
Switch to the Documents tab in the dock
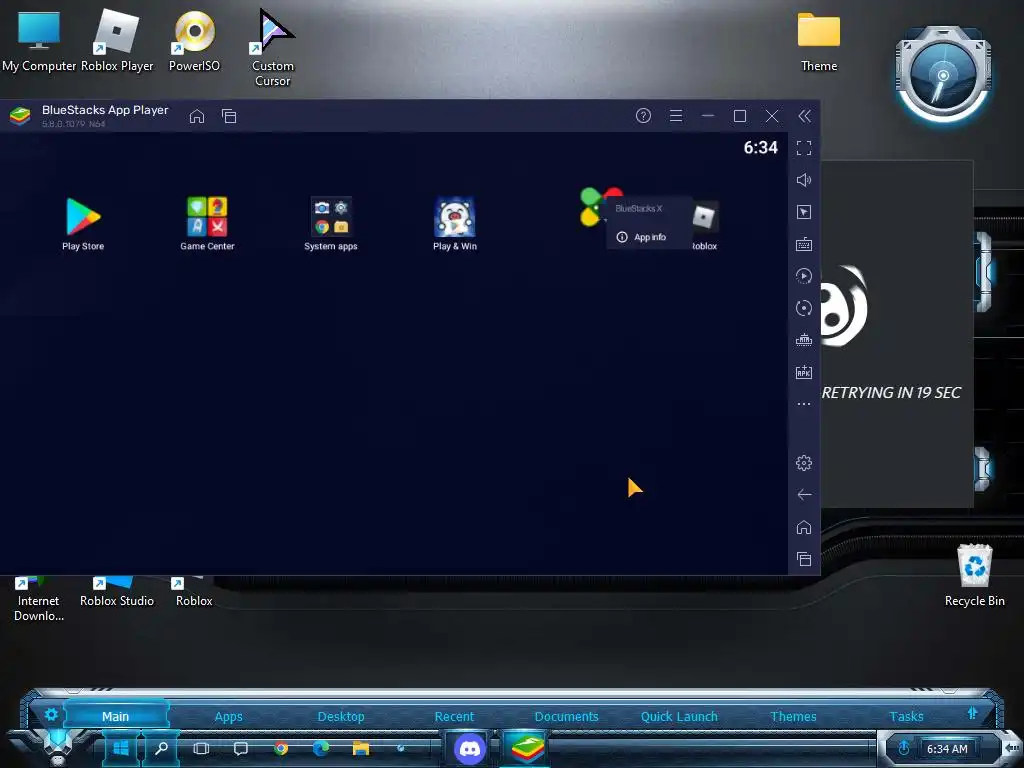tap(566, 716)
